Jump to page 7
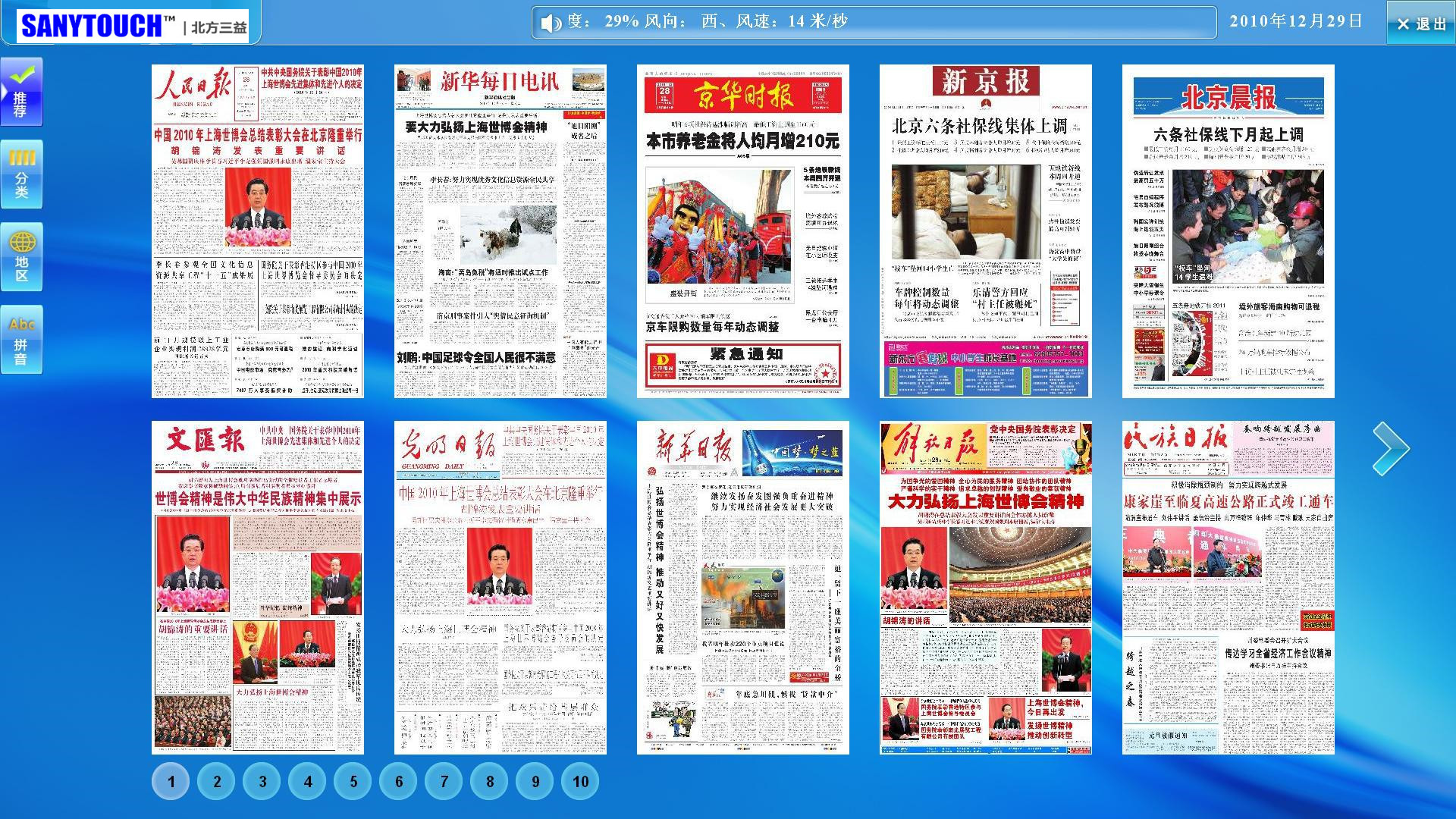The image size is (1456, 819). point(444,781)
